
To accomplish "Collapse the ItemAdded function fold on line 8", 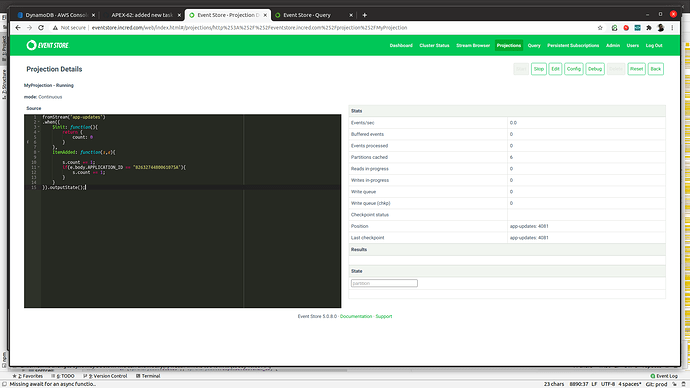I will pyautogui.click(x=39, y=152).
